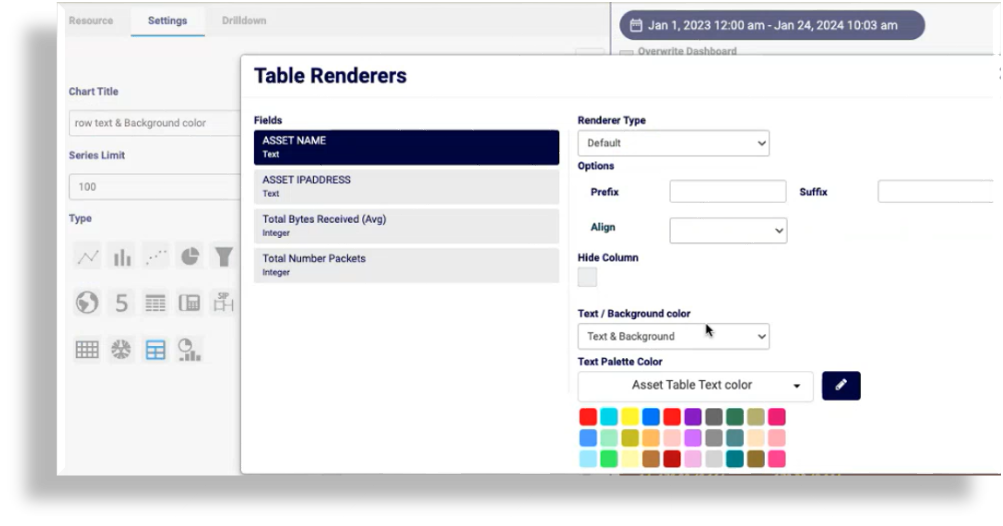Select the pie-and-bar combo chart type
1003x526 pixels.
tap(189, 349)
